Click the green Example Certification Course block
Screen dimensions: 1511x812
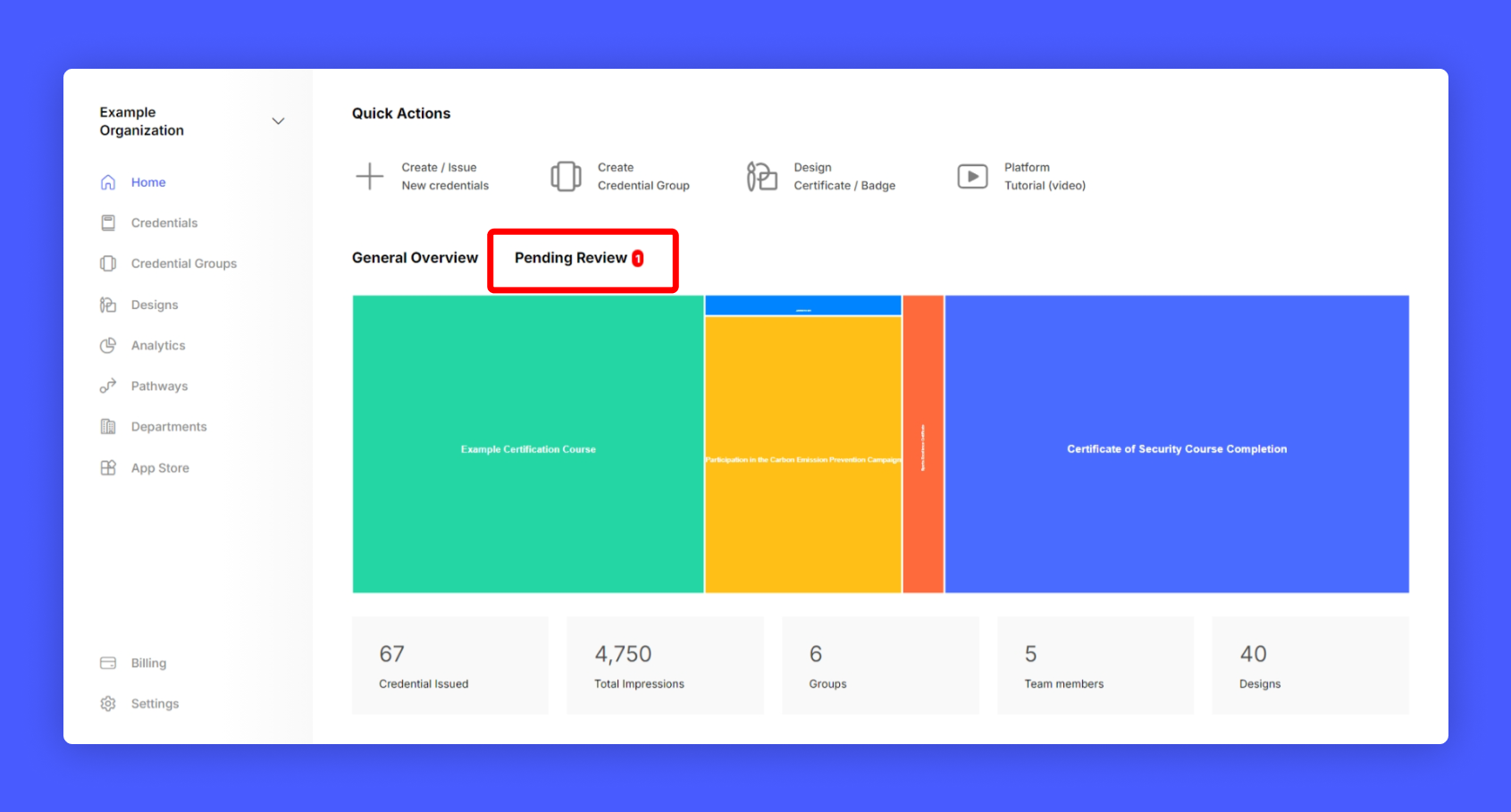[528, 447]
